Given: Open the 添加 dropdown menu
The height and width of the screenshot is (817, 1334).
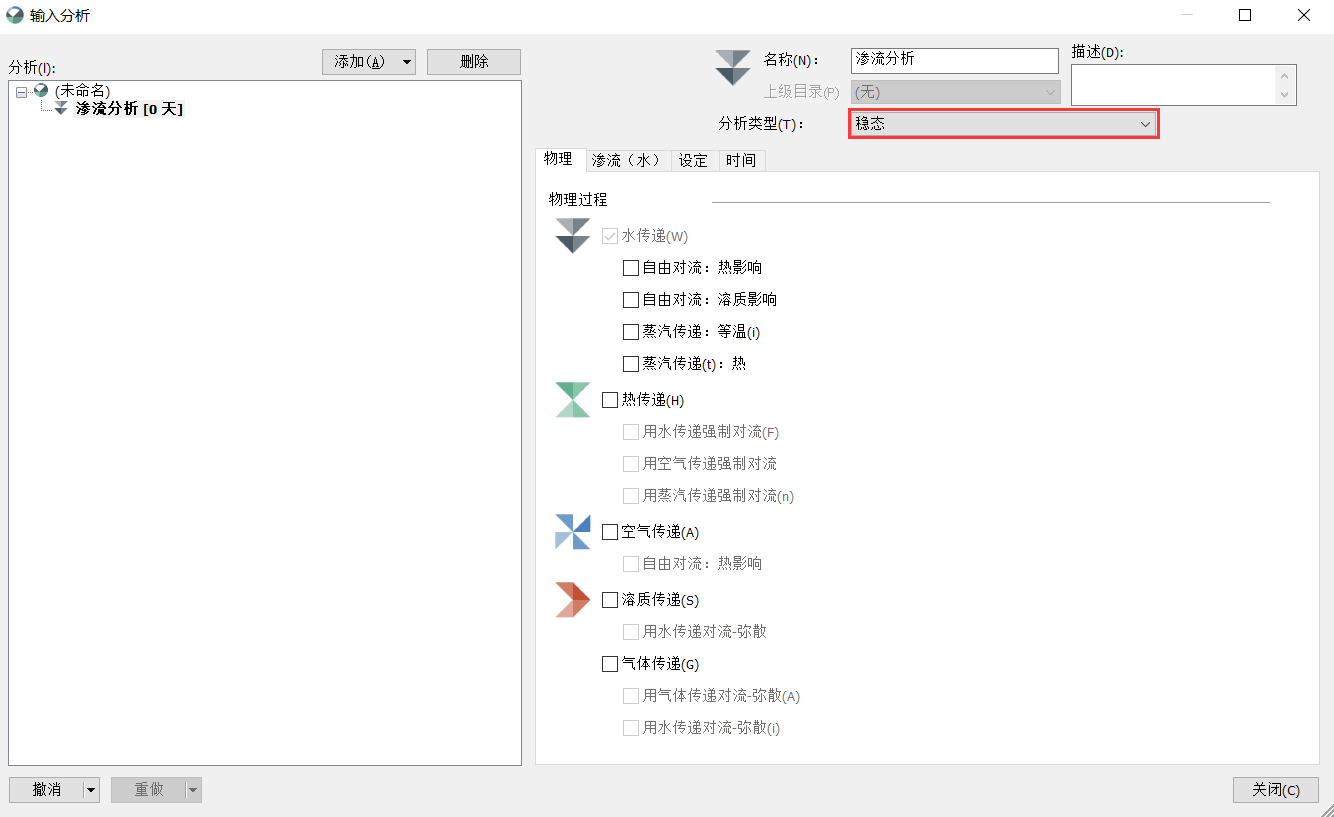Looking at the screenshot, I should coord(404,61).
